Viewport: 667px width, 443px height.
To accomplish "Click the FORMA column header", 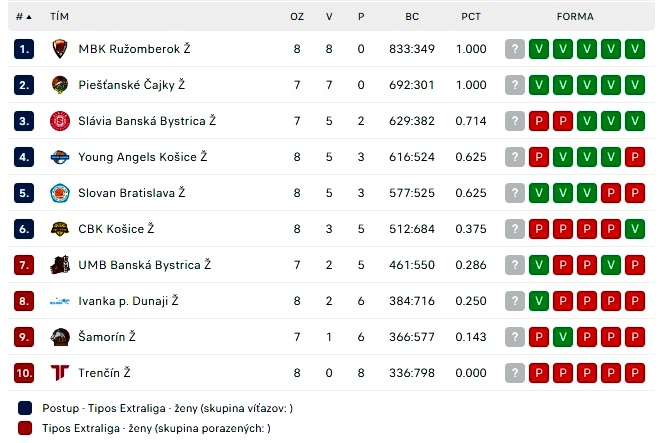I will 575,17.
